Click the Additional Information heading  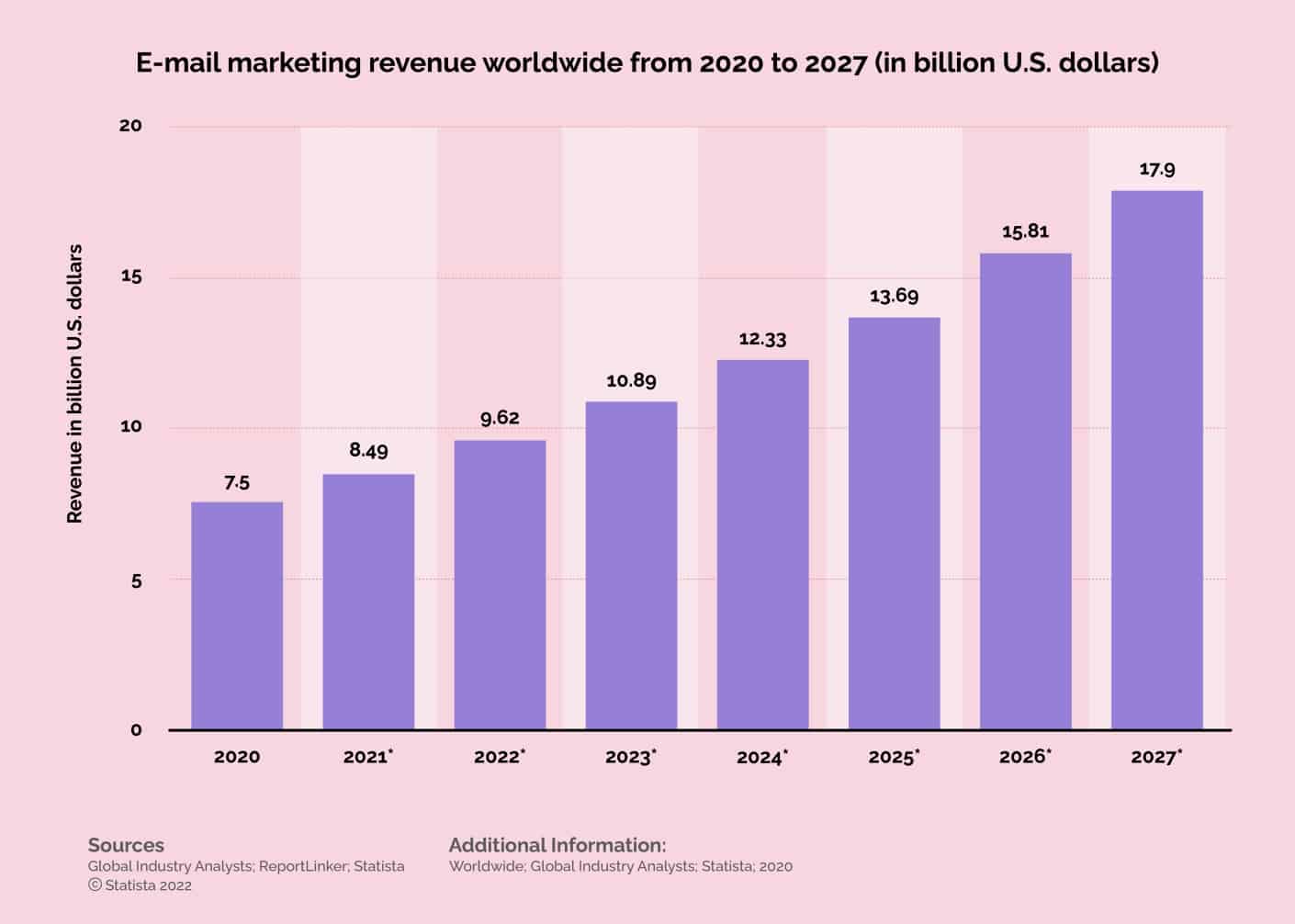coord(557,845)
